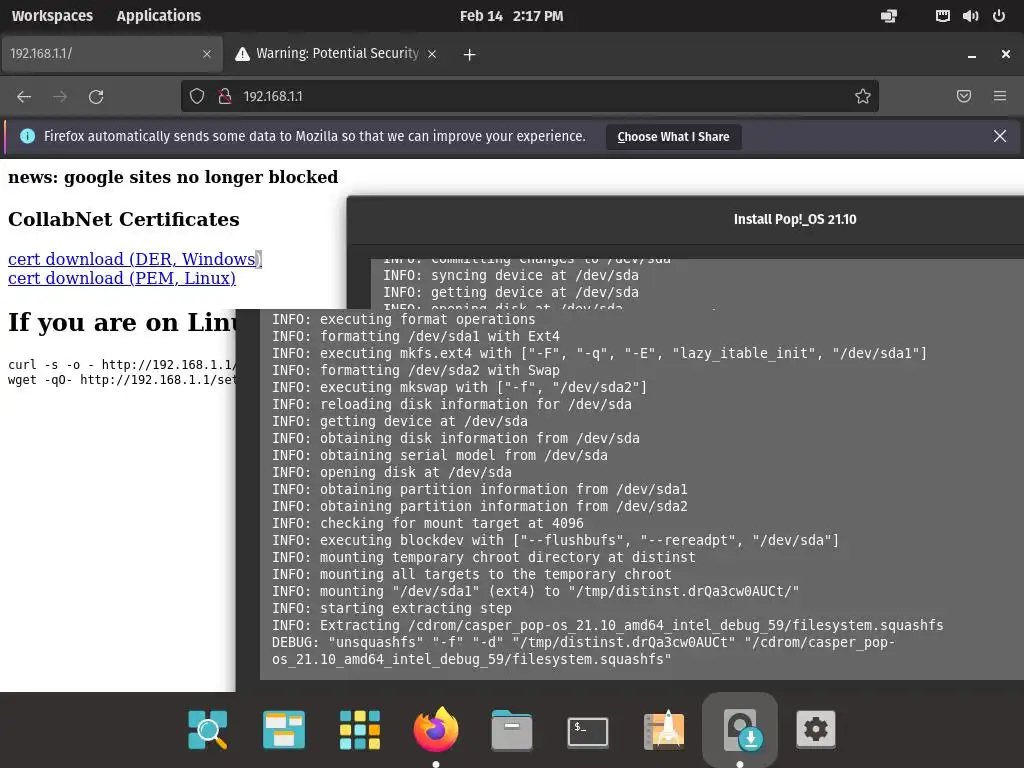Focus the URL address bar
Image resolution: width=1024 pixels, height=768 pixels.
tap(529, 97)
